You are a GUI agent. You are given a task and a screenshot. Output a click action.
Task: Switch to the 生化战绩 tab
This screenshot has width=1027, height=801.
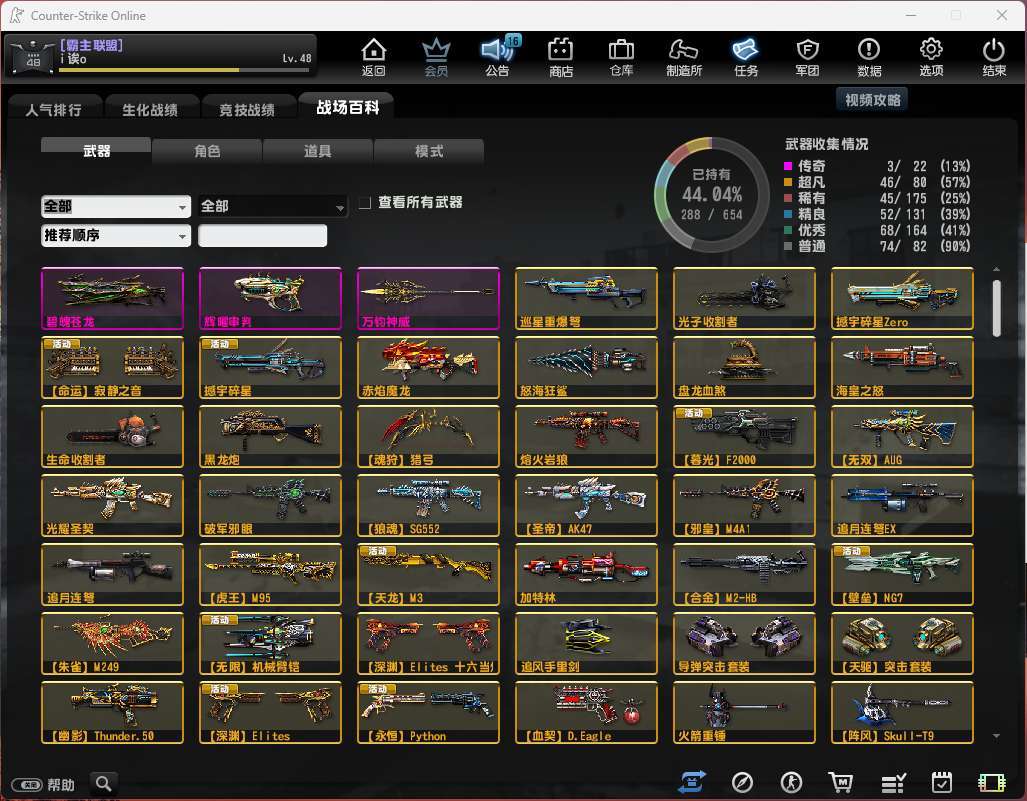pyautogui.click(x=150, y=110)
